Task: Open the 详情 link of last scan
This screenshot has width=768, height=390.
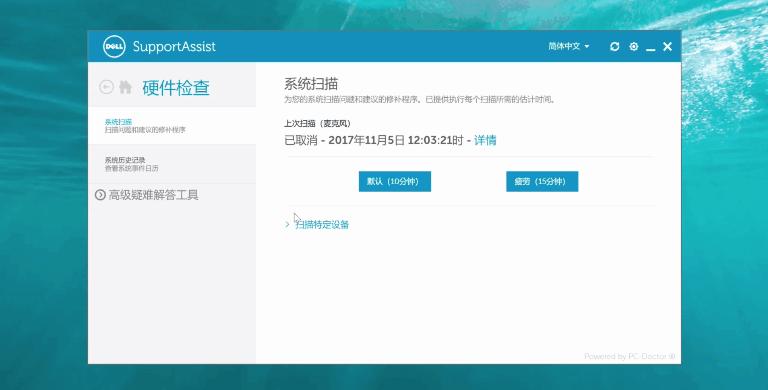Action: 485,140
